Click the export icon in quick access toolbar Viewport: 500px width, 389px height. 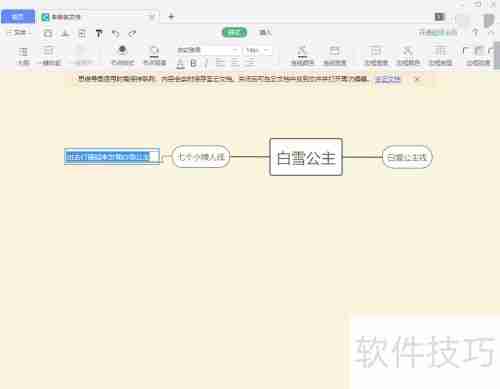[x=65, y=33]
